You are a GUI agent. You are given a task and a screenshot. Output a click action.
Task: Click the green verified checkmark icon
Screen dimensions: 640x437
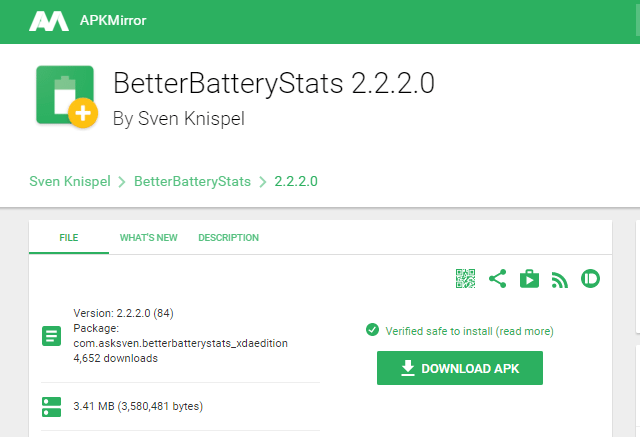[x=372, y=330]
